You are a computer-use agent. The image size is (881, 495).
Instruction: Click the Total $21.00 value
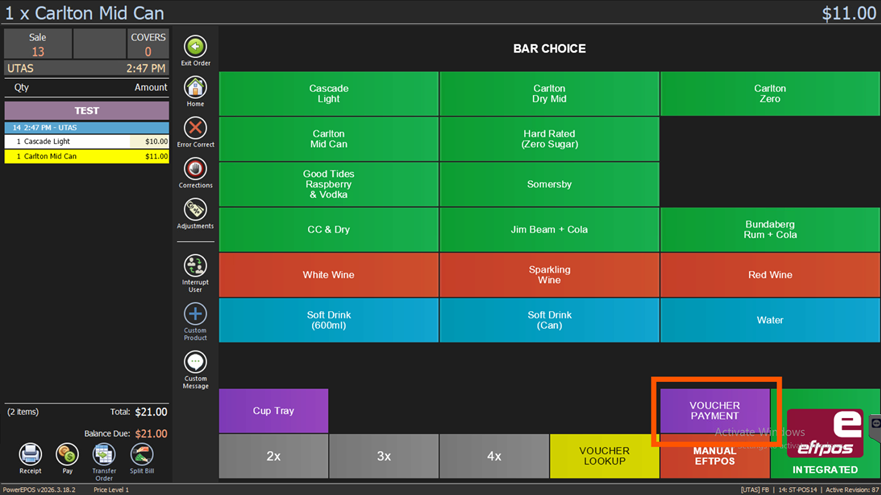tap(151, 412)
